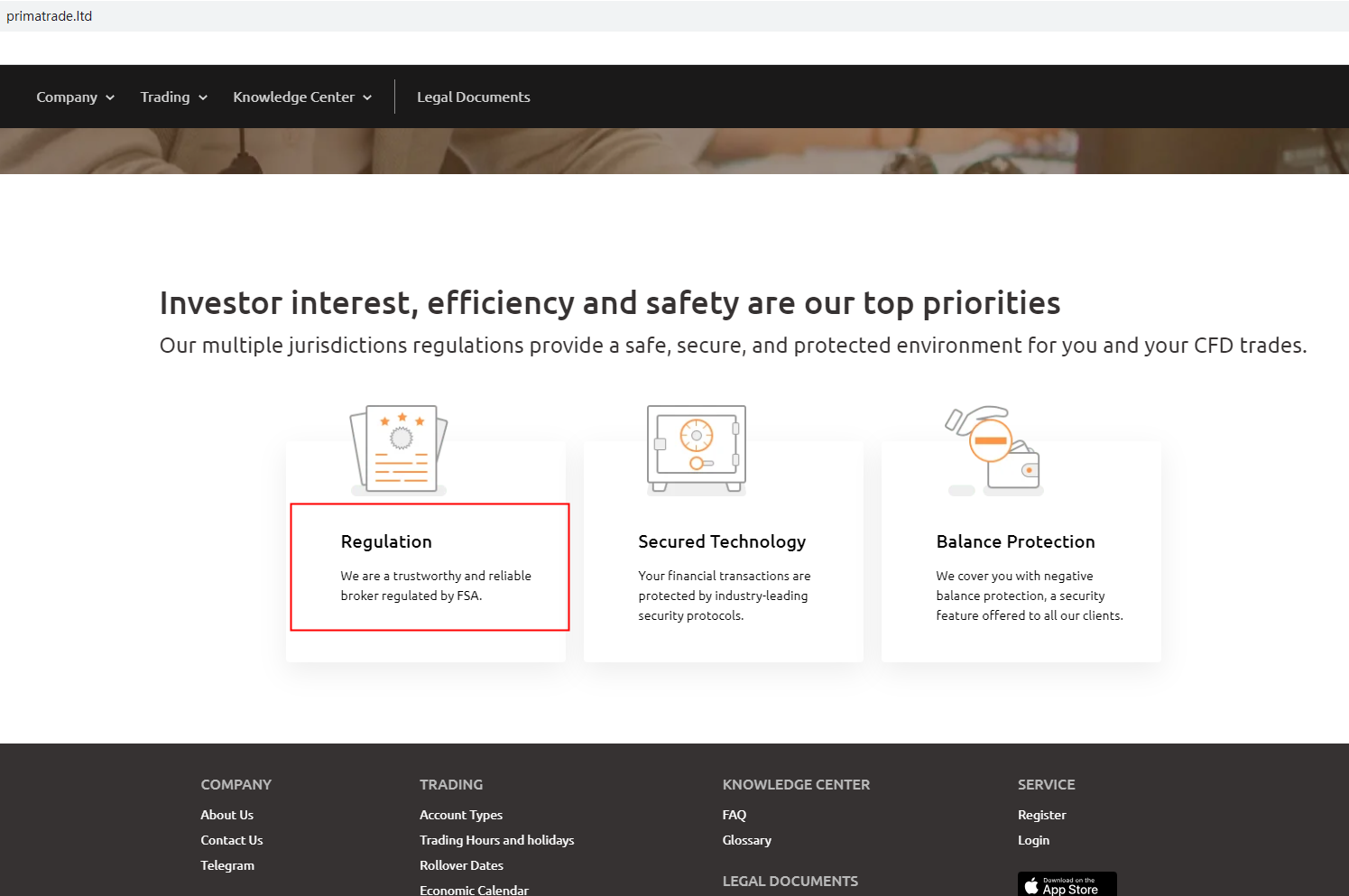This screenshot has height=896, width=1349.
Task: Expand the Knowledge Center menu chevron
Action: pos(367,97)
